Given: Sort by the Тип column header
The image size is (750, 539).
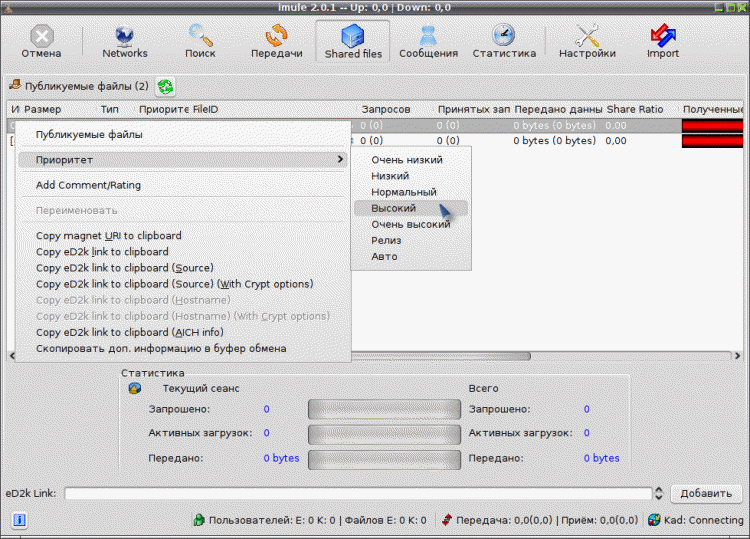Looking at the screenshot, I should (110, 110).
